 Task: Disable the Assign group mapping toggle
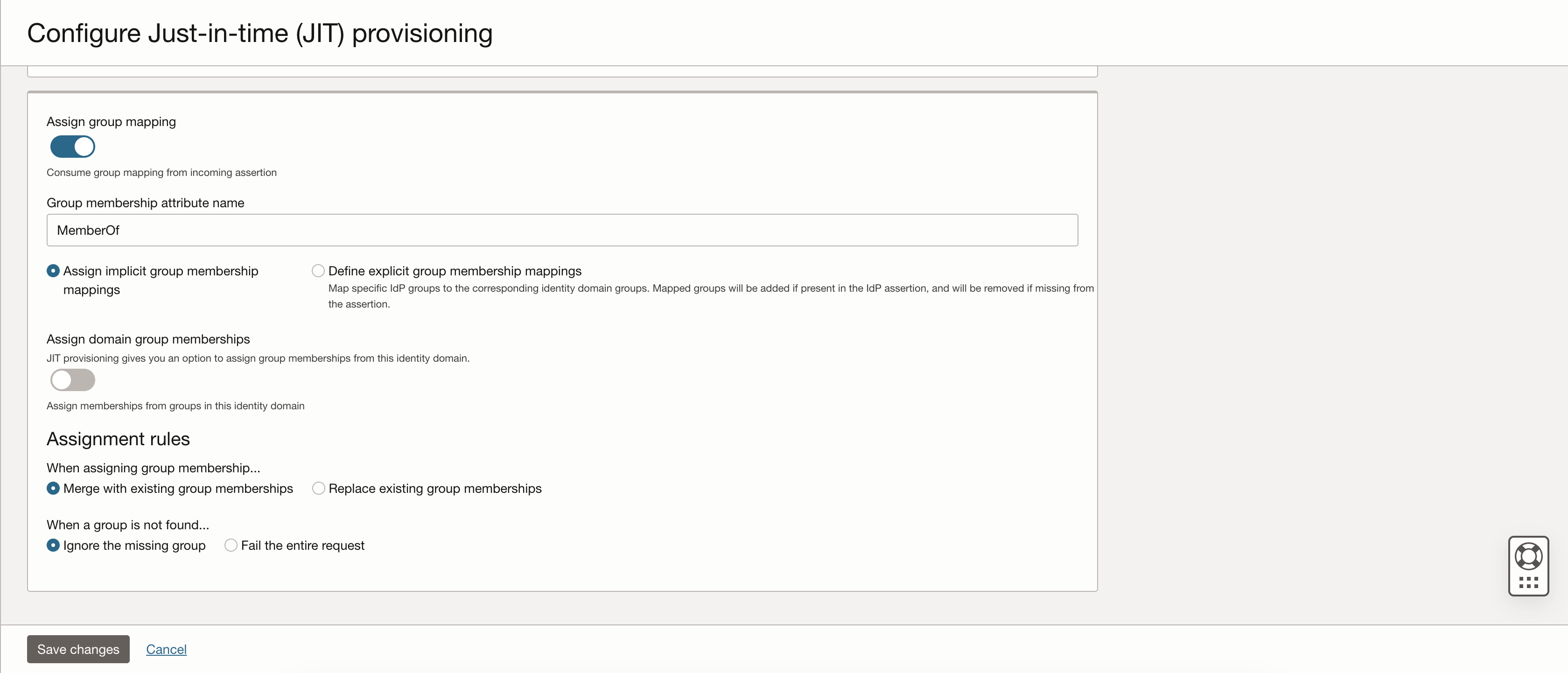coord(72,146)
